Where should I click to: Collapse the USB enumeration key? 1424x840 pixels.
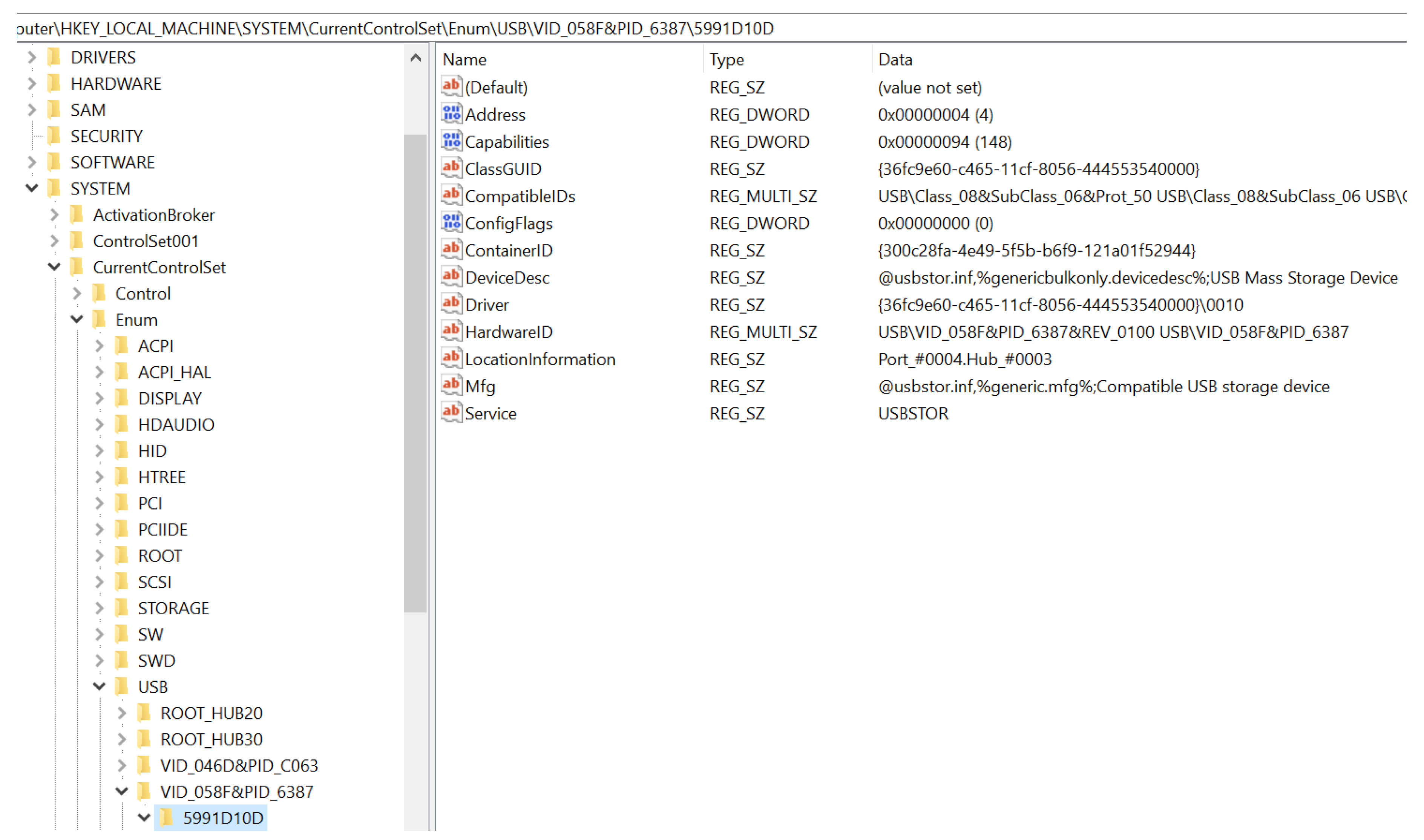coord(100,686)
